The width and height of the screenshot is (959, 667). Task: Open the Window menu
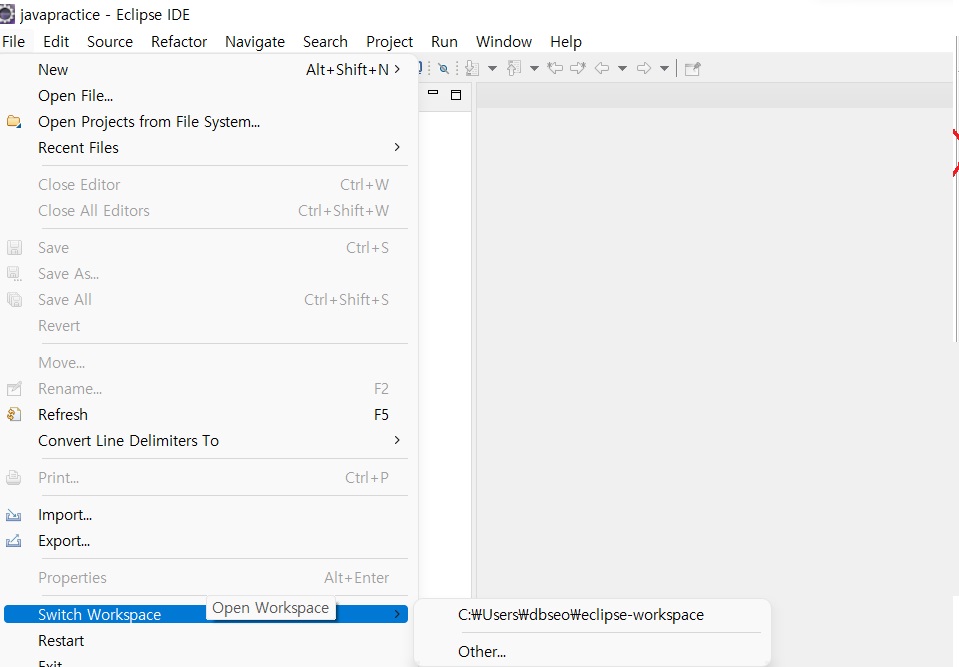click(504, 42)
